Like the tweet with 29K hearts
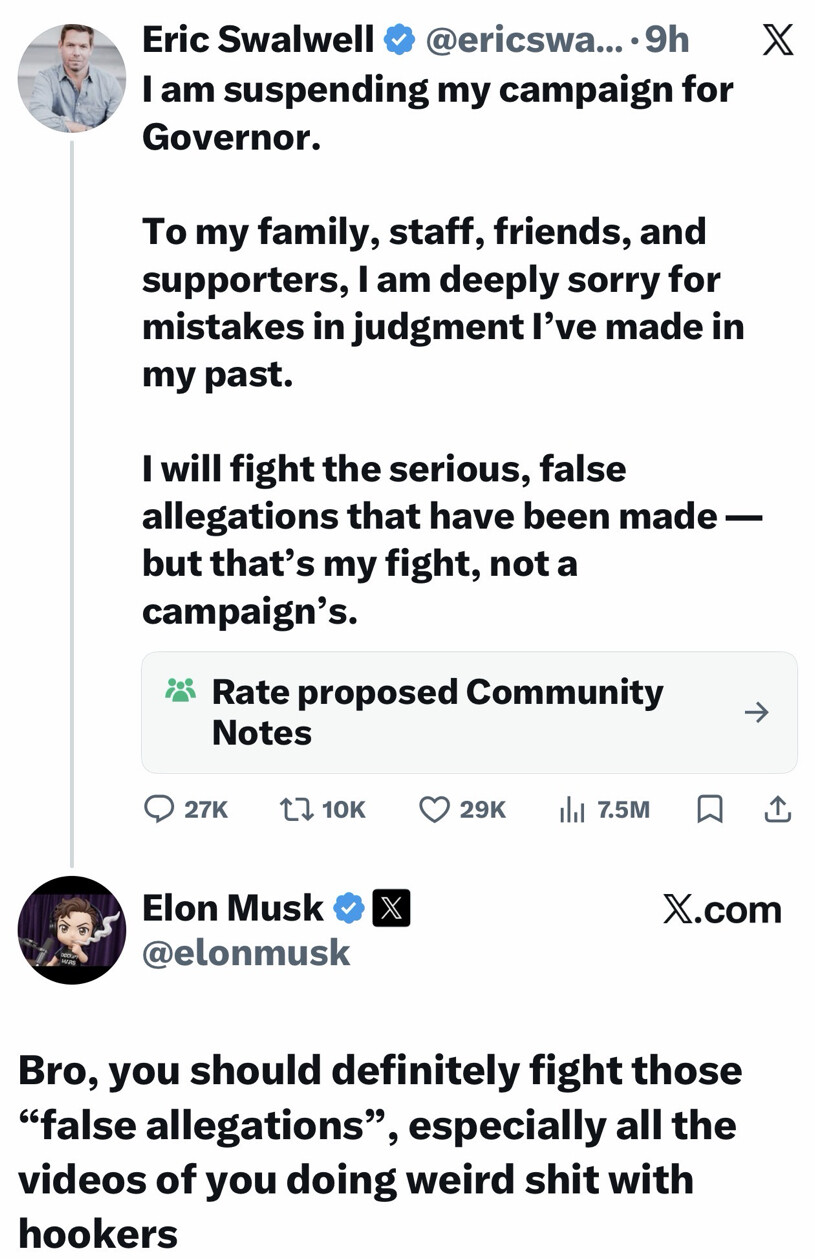Screen dimensions: 815x1259 434,809
